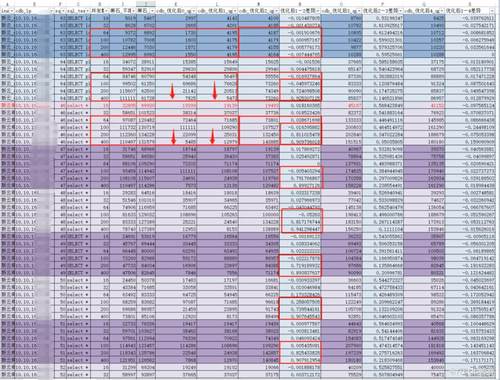
Task: Select the column B header
Action: (x=34, y=4)
